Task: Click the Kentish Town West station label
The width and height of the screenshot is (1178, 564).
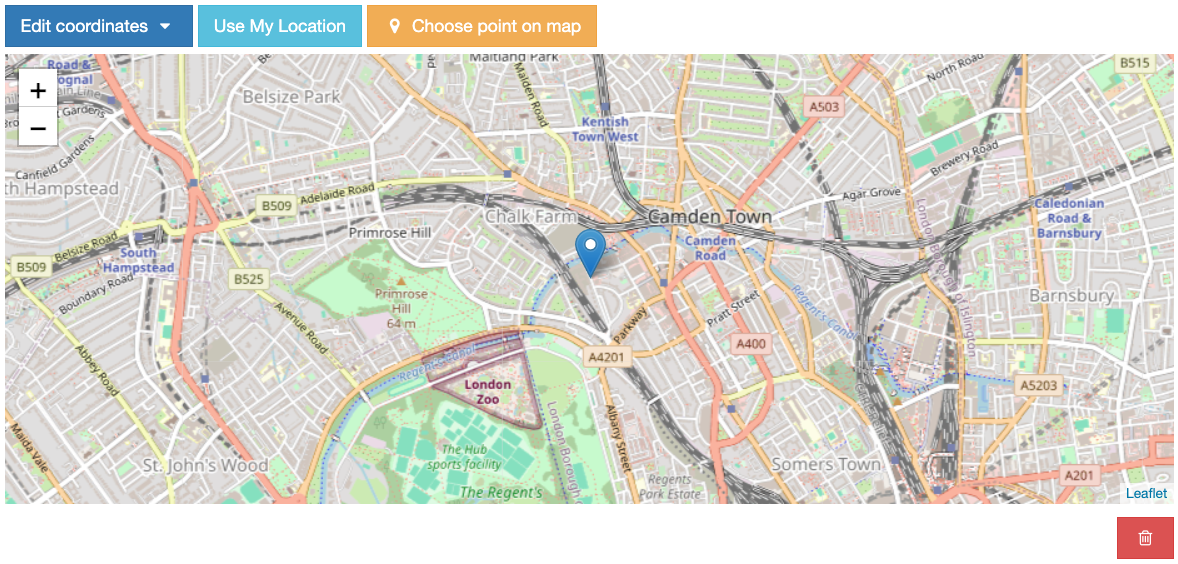Action: [x=605, y=129]
